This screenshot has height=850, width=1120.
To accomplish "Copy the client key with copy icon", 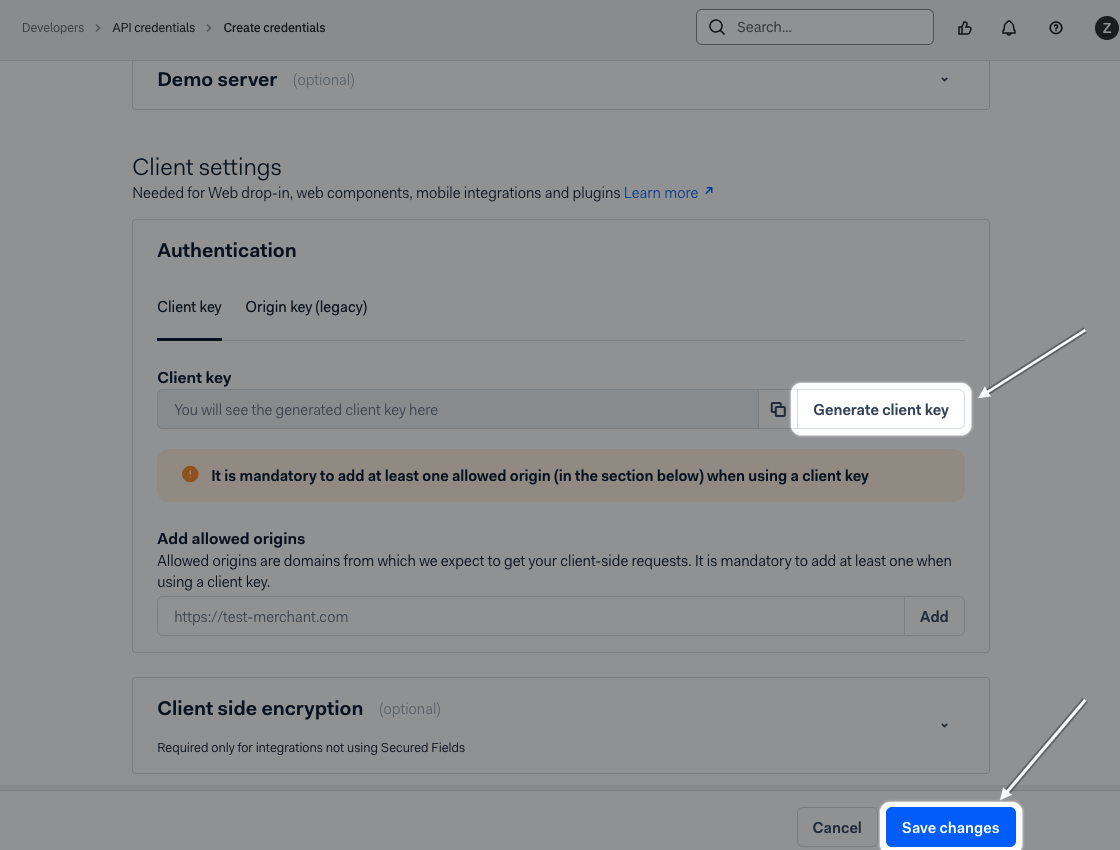I will point(778,409).
